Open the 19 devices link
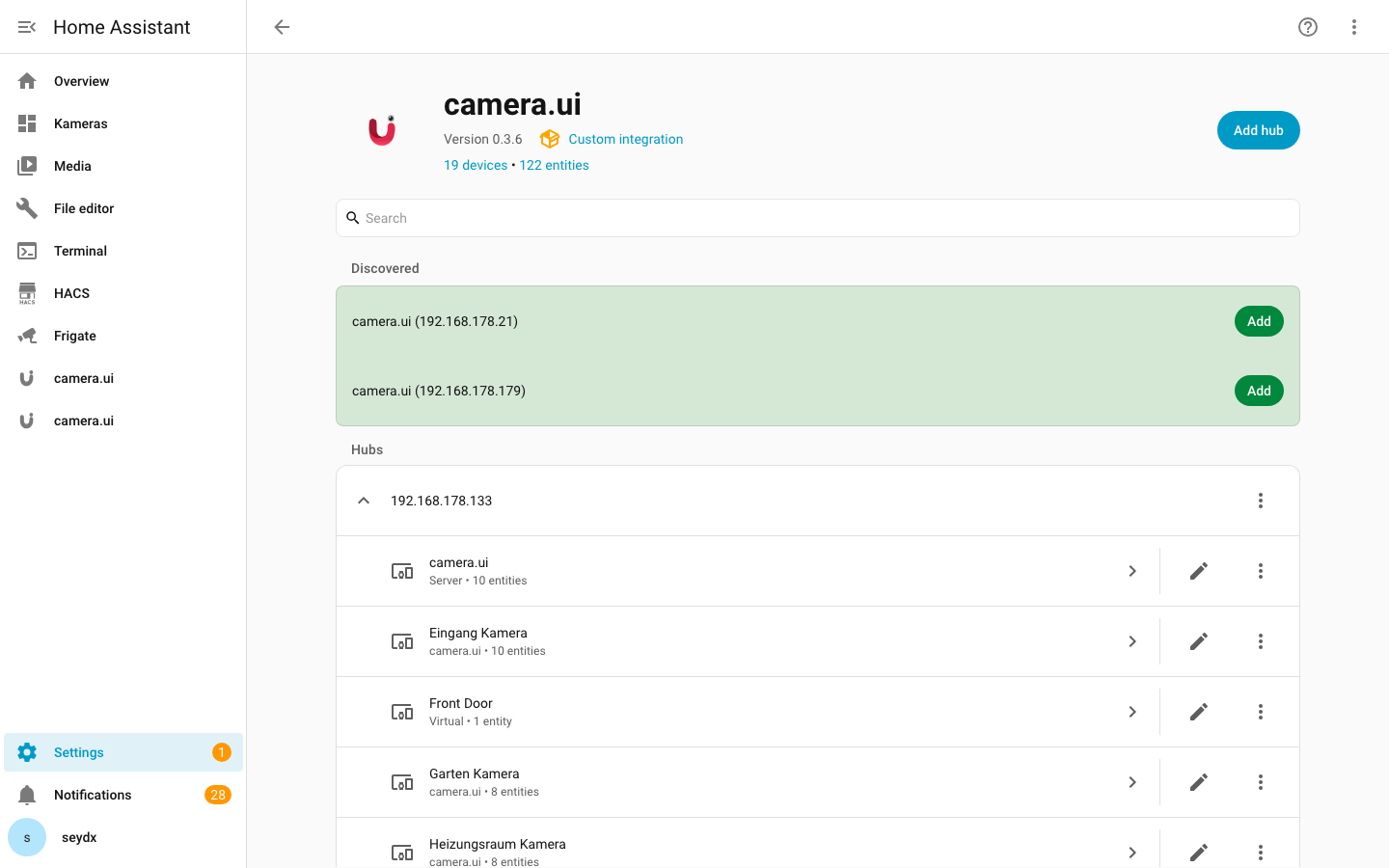 click(476, 165)
